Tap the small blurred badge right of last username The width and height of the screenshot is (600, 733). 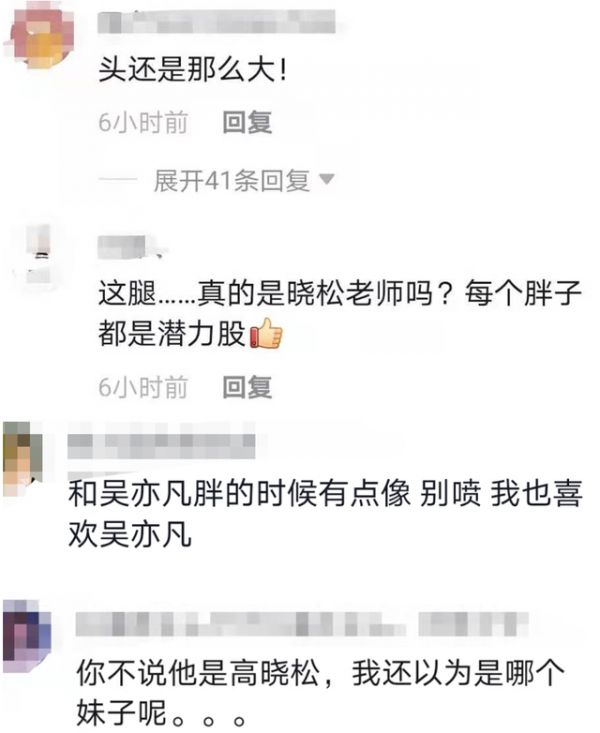tap(473, 624)
